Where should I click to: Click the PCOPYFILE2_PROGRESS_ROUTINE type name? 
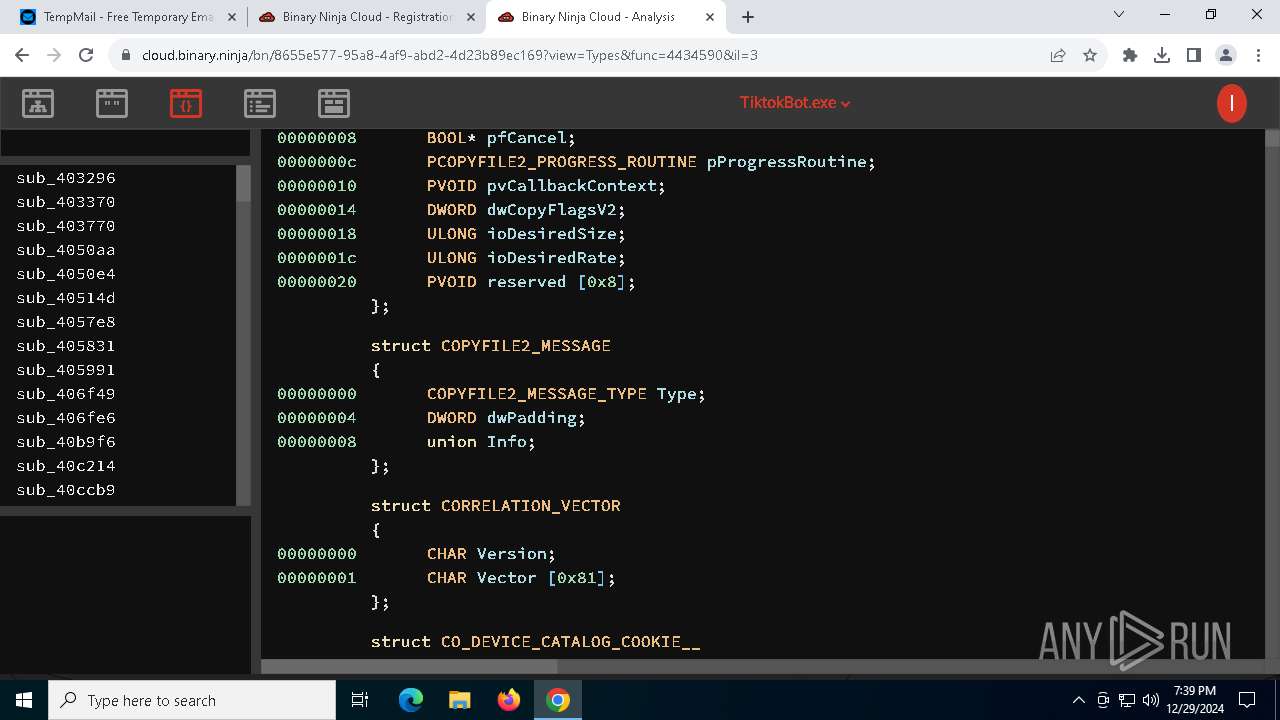pyautogui.click(x=562, y=162)
